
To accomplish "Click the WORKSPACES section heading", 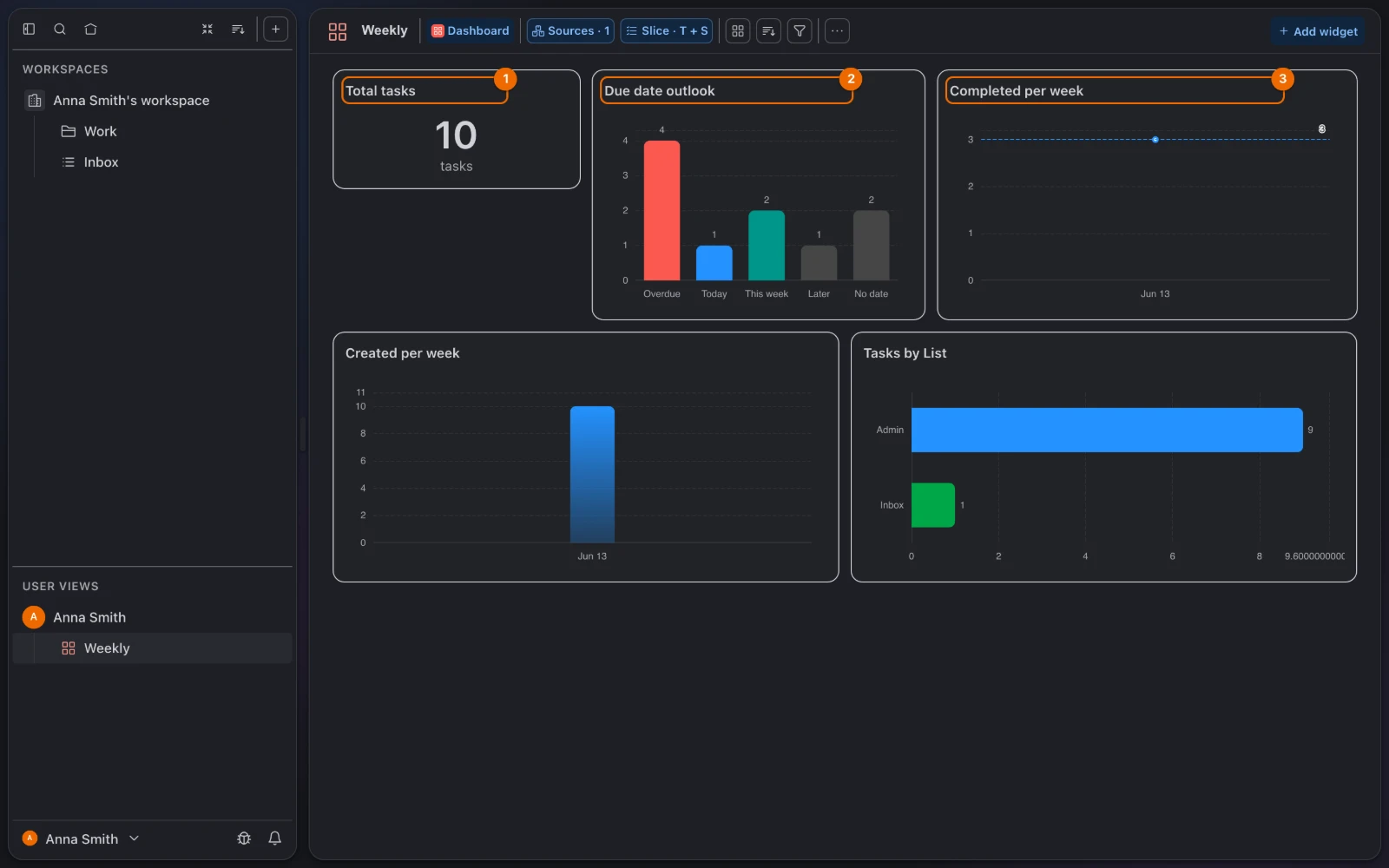I will pos(65,69).
